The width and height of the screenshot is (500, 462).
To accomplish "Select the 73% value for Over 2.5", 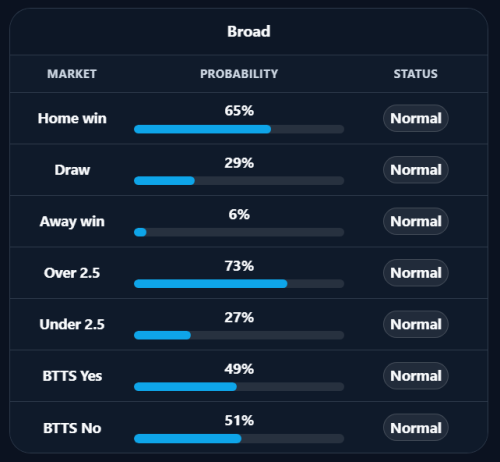I will click(x=239, y=266).
